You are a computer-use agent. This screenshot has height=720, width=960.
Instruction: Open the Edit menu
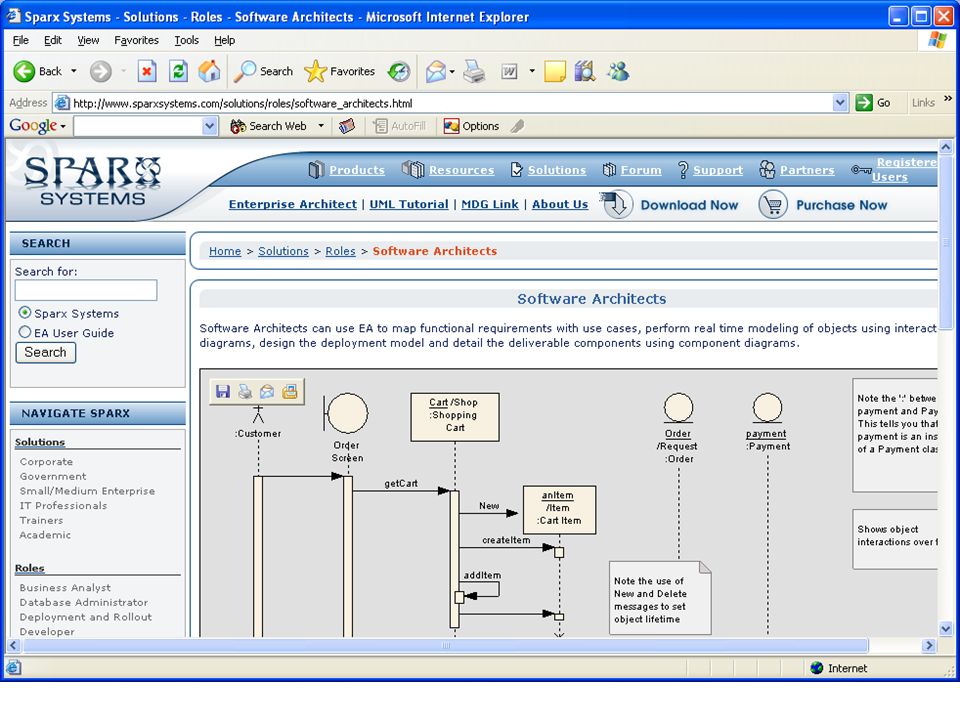[53, 40]
